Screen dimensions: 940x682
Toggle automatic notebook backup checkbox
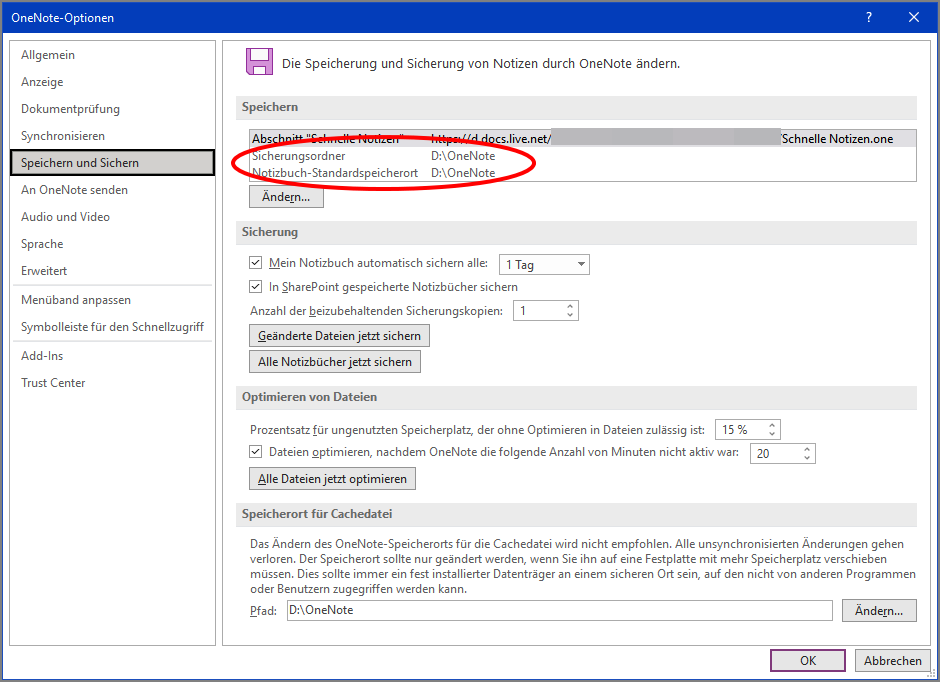(255, 262)
